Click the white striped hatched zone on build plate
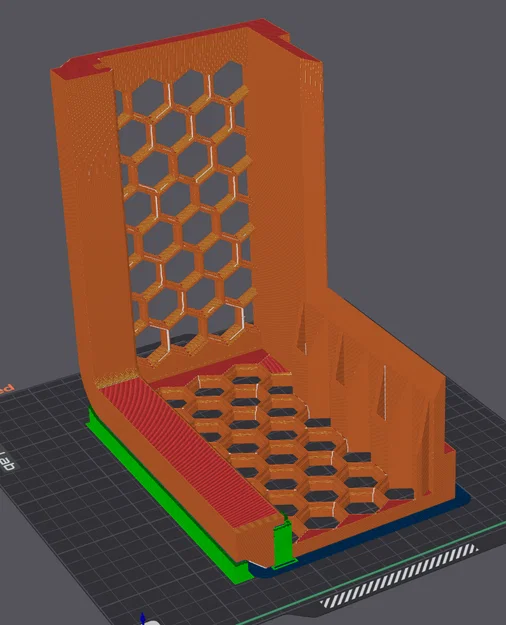506x625 pixels. coord(399,574)
